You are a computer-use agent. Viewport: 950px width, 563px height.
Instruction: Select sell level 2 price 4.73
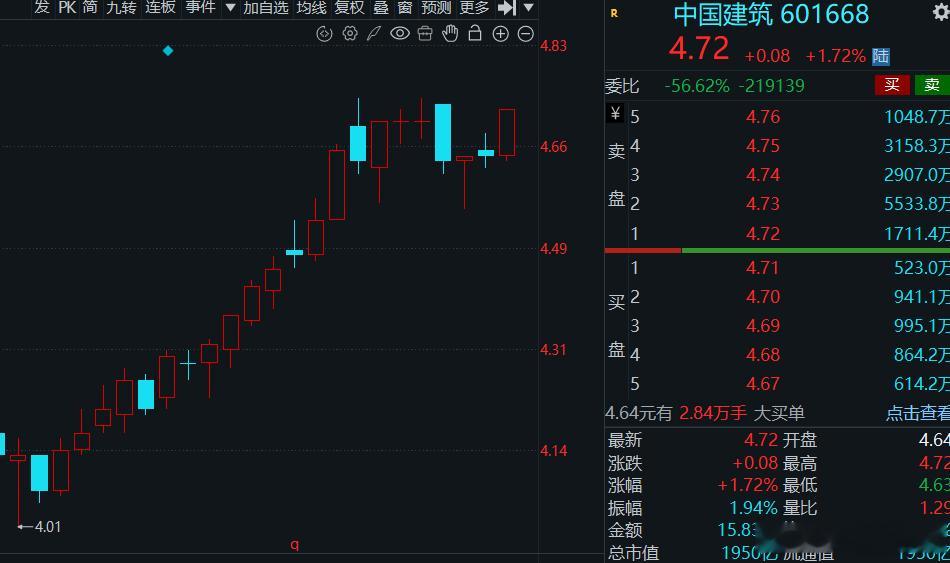point(763,204)
